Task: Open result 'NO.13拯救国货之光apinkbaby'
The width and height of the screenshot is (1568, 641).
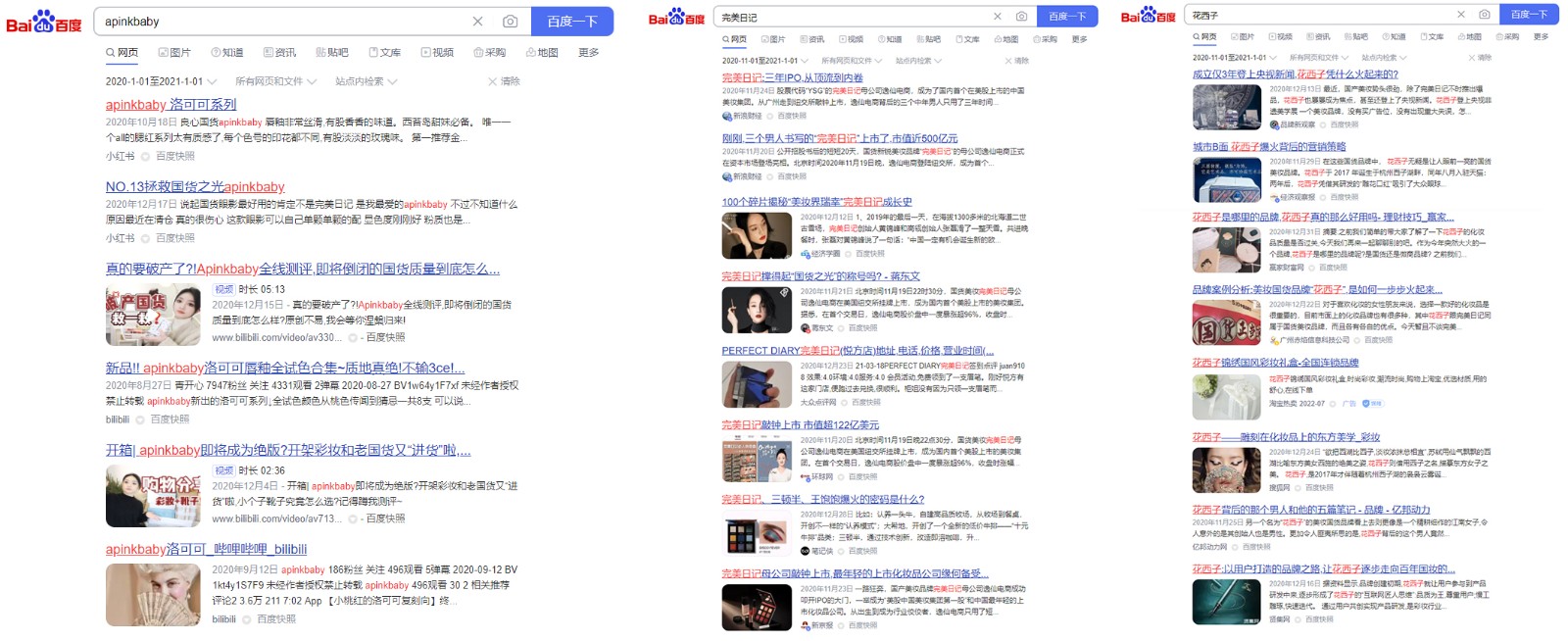Action: point(195,186)
